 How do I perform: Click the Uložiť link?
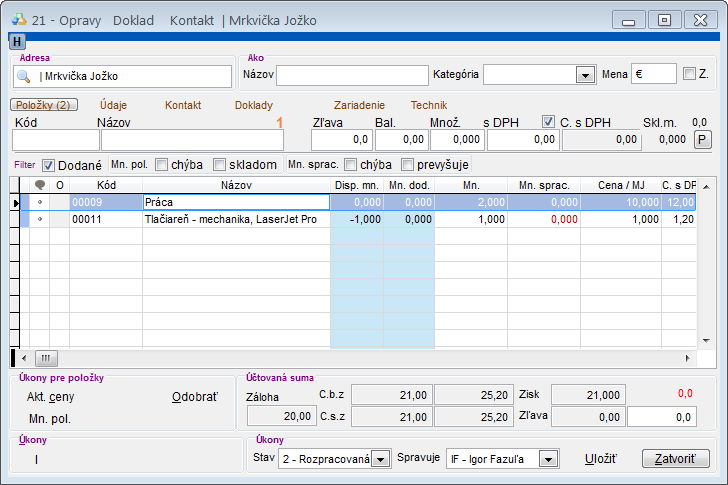tap(601, 459)
